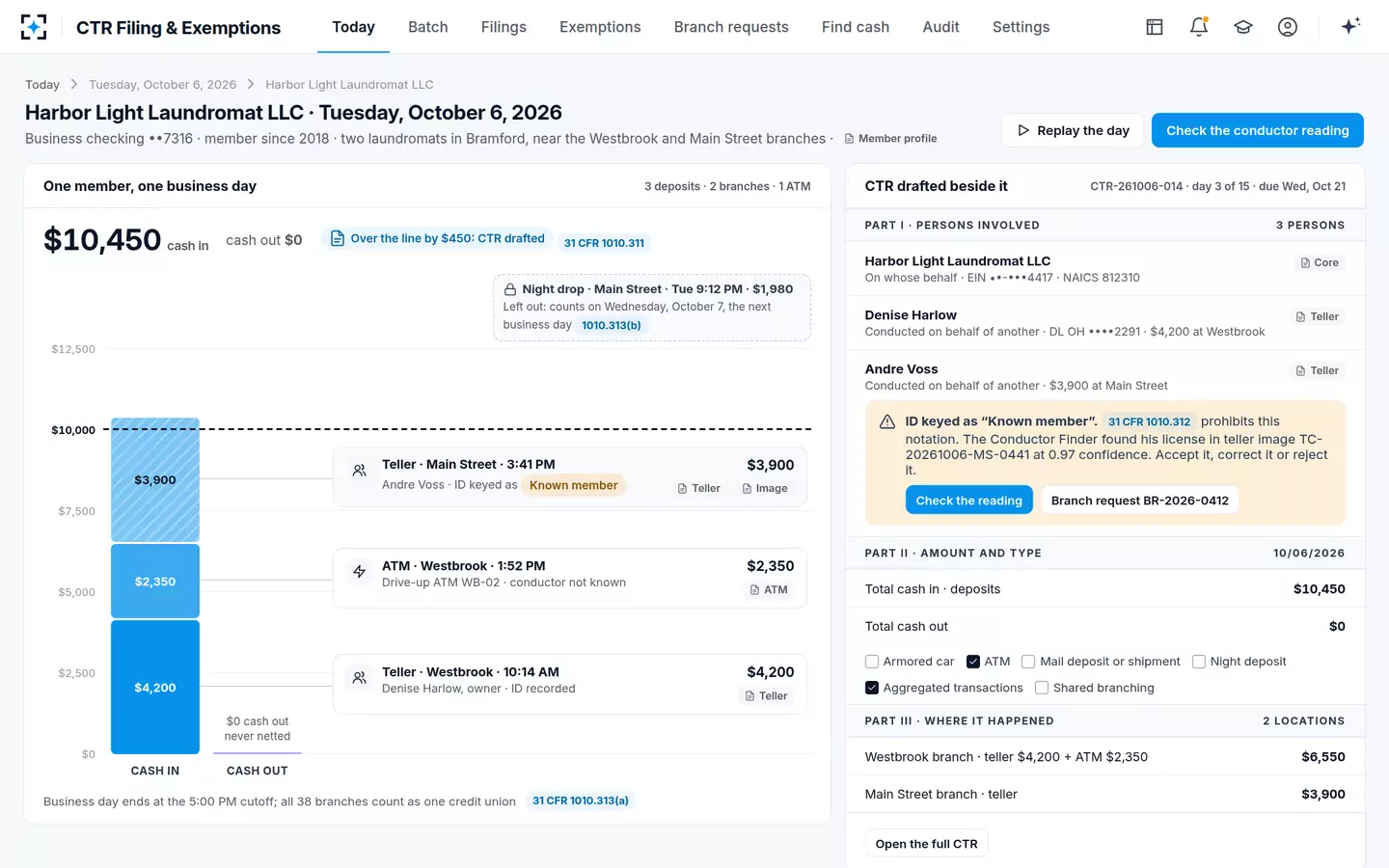Open the layout panel icon in header
This screenshot has width=1389, height=868.
[1155, 27]
